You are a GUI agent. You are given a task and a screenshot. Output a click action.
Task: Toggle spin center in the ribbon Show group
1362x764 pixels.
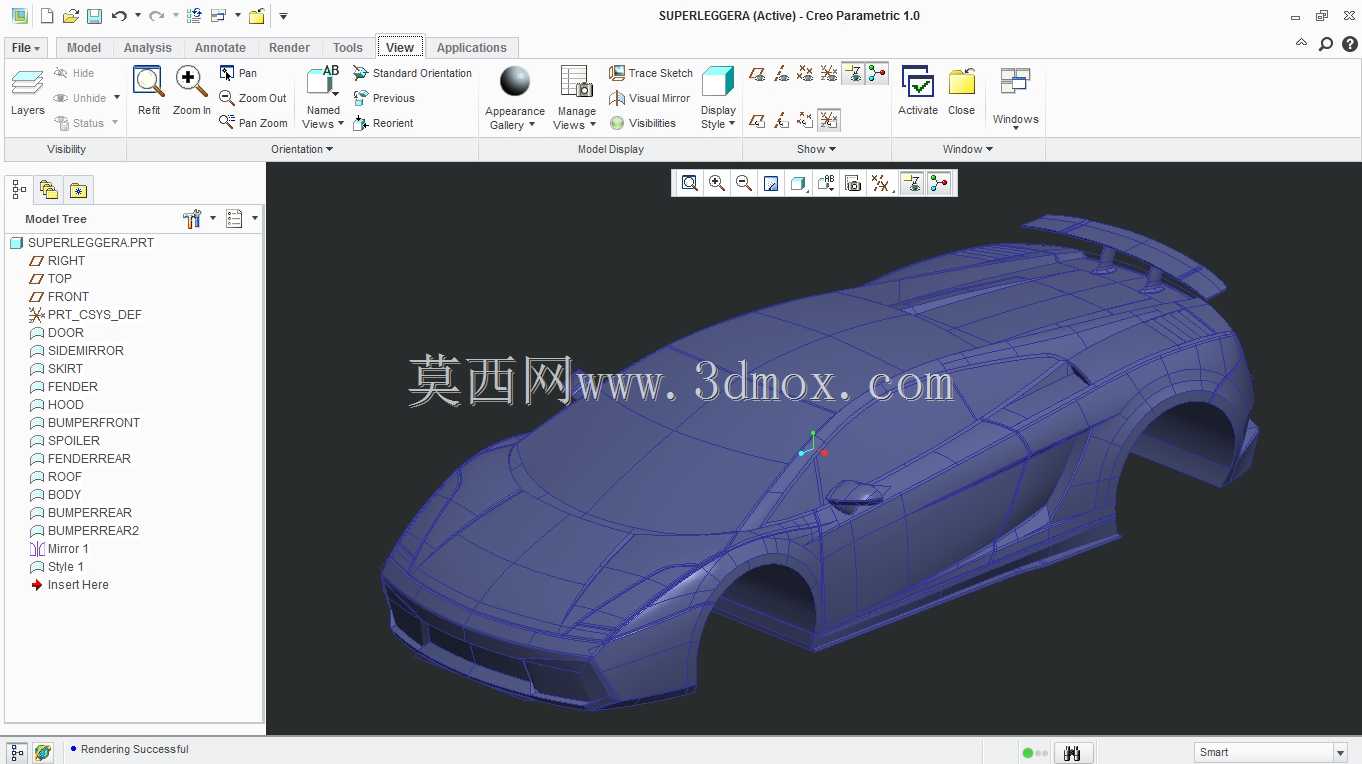click(877, 73)
